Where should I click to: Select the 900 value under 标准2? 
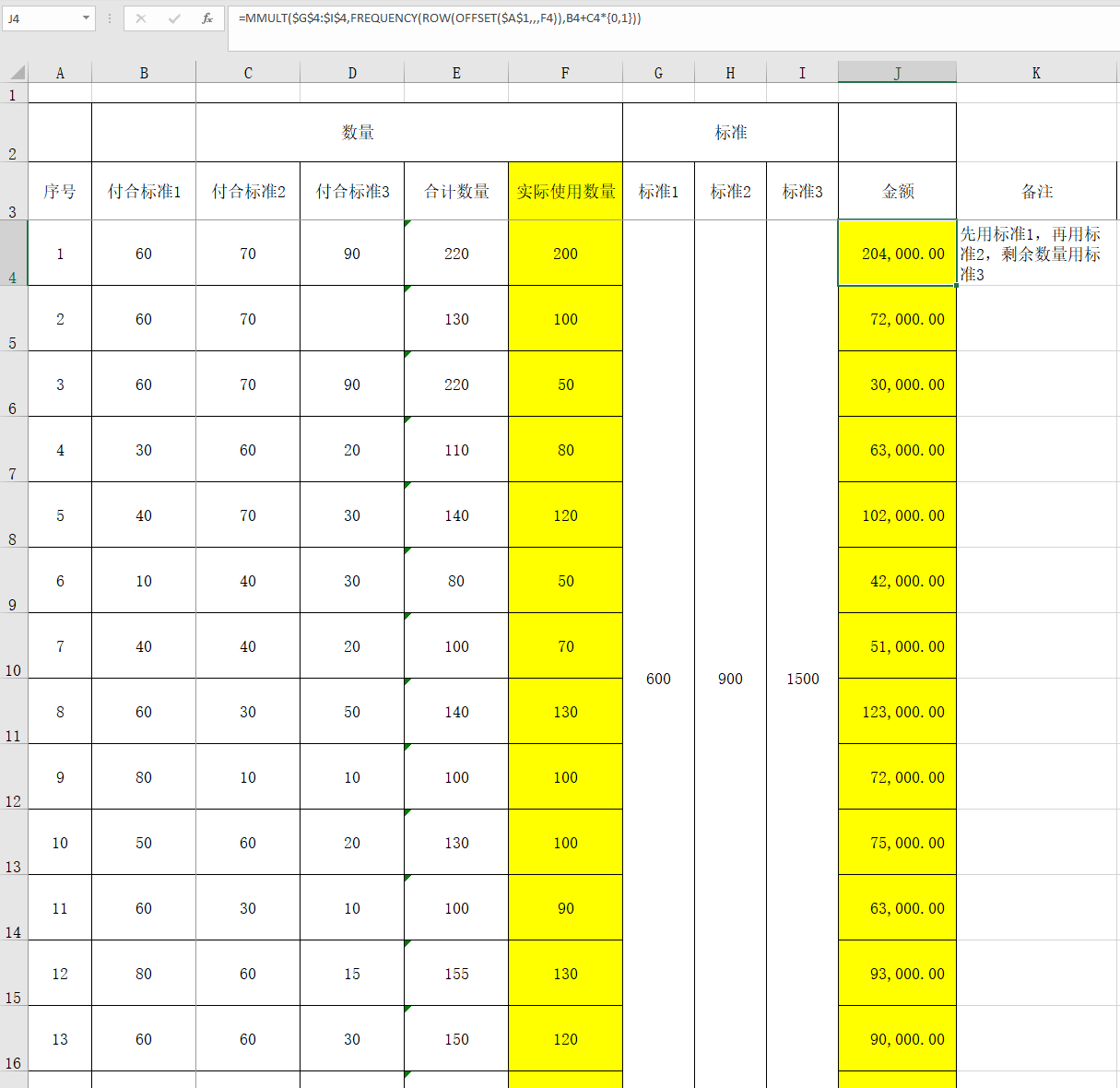click(730, 679)
